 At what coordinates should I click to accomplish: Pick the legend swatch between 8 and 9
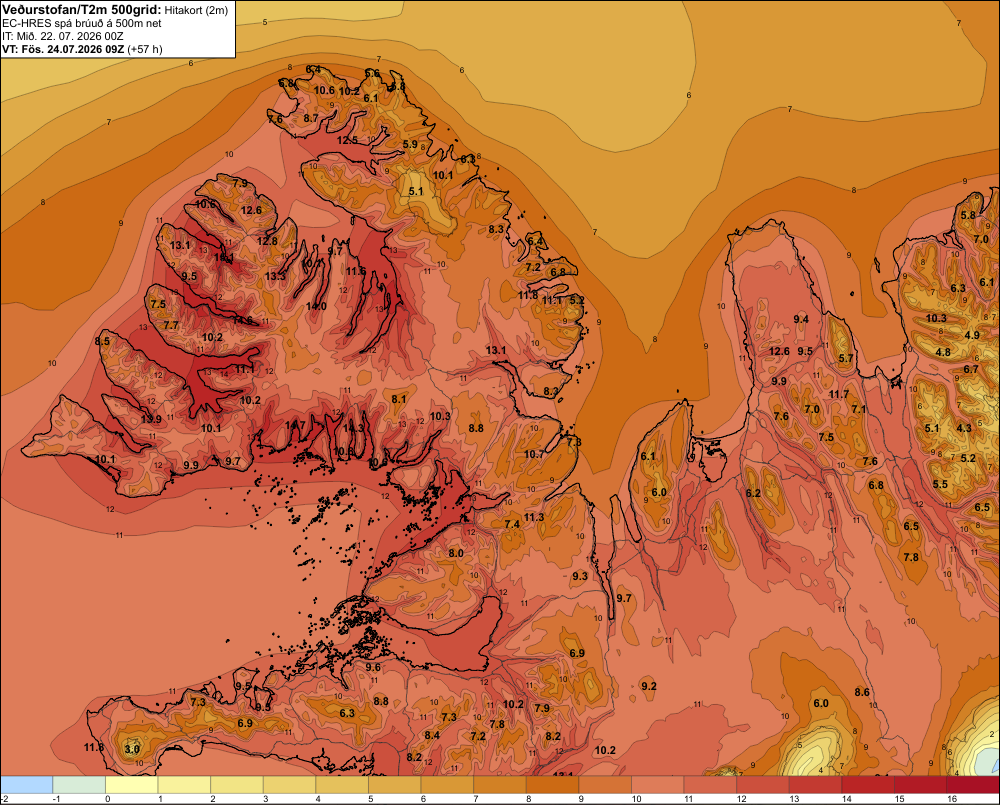pos(552,785)
